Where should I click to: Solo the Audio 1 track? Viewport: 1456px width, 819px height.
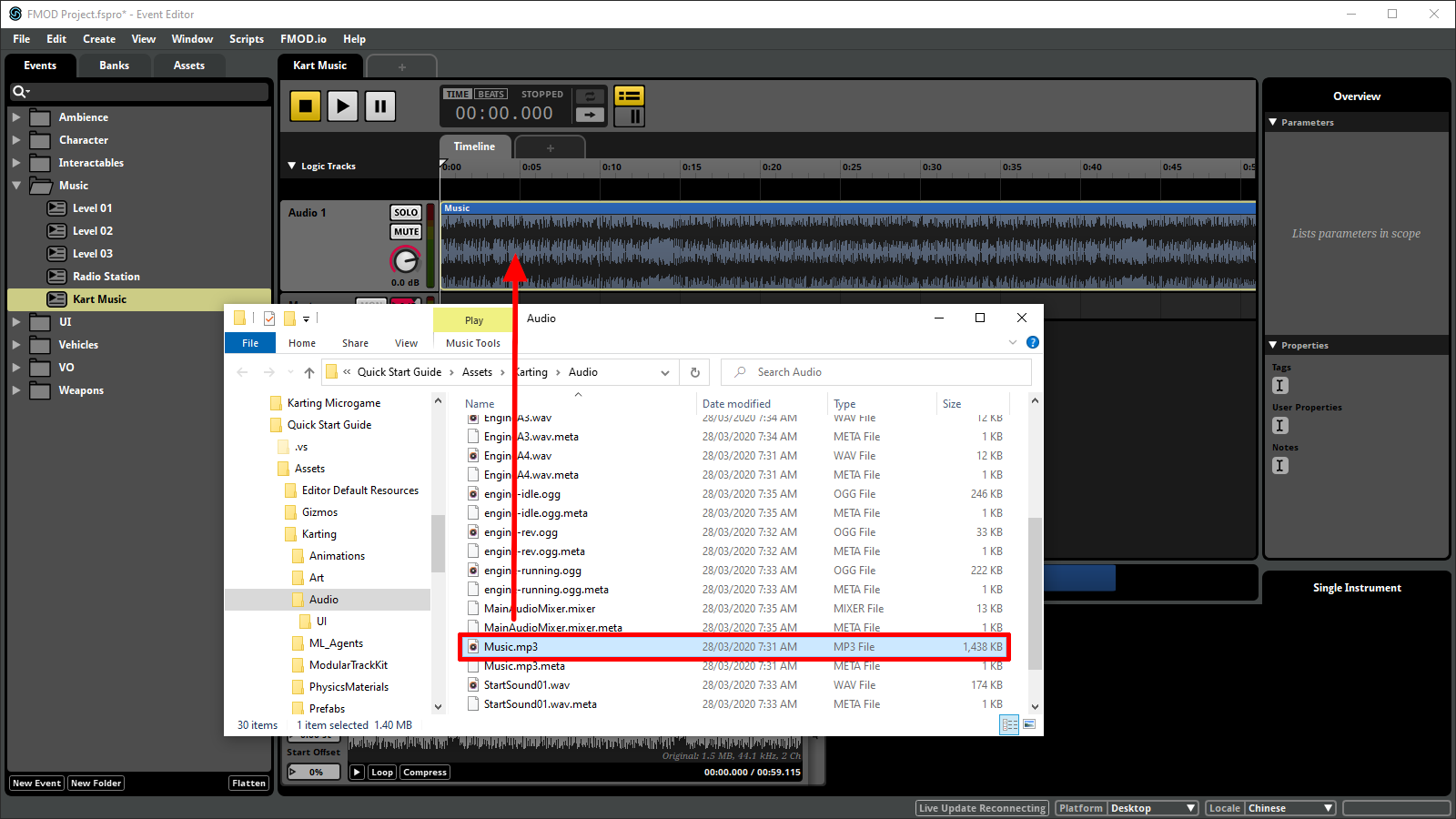click(405, 211)
